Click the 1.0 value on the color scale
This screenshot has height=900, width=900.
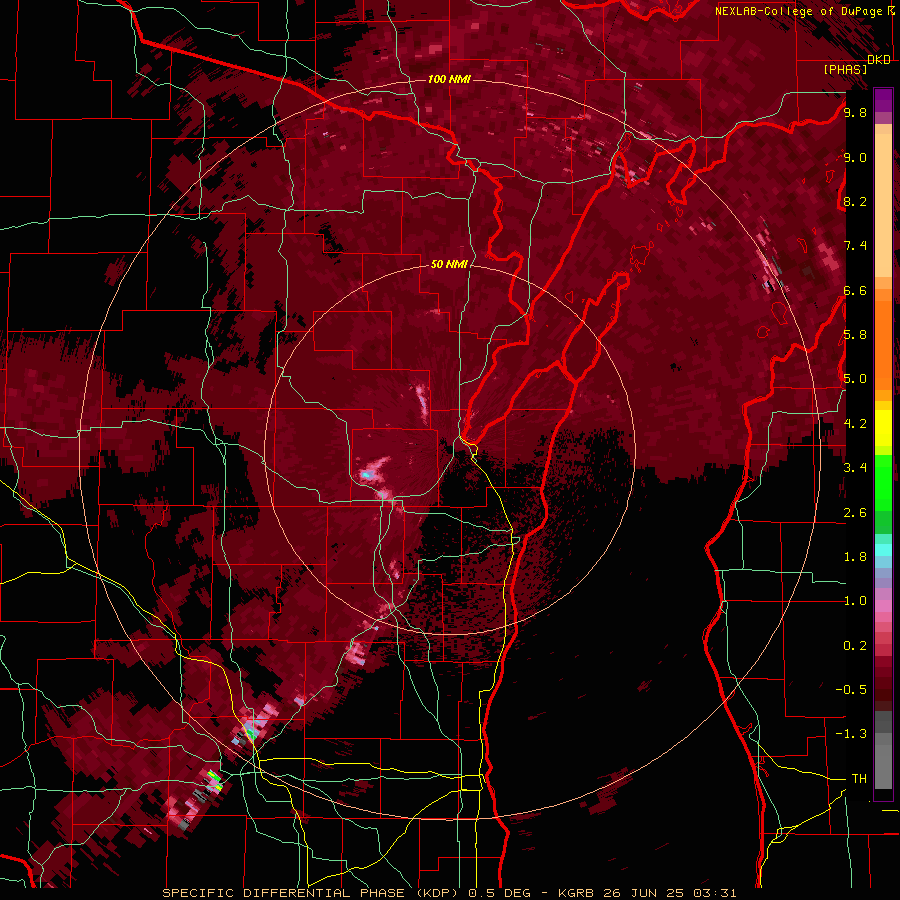pos(855,600)
